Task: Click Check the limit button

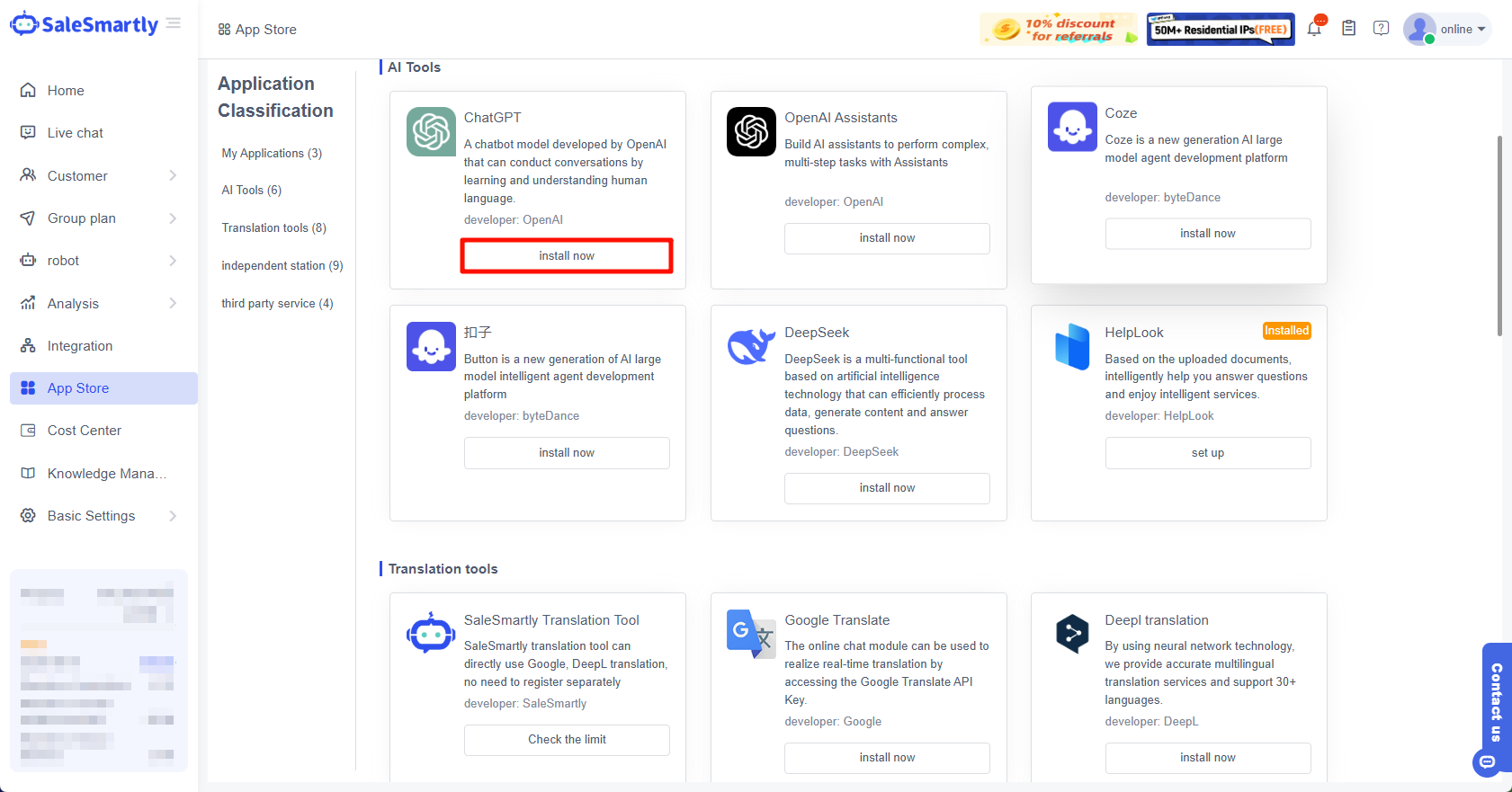Action: click(x=567, y=740)
